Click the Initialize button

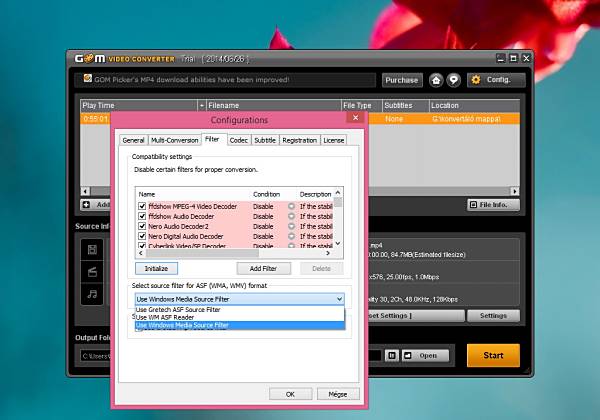tap(157, 269)
